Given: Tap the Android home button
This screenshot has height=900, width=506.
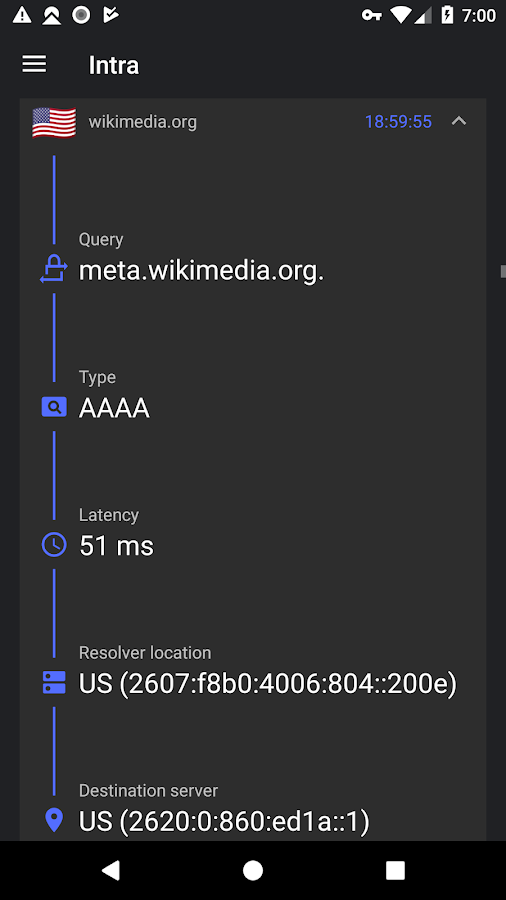Looking at the screenshot, I should (252, 870).
